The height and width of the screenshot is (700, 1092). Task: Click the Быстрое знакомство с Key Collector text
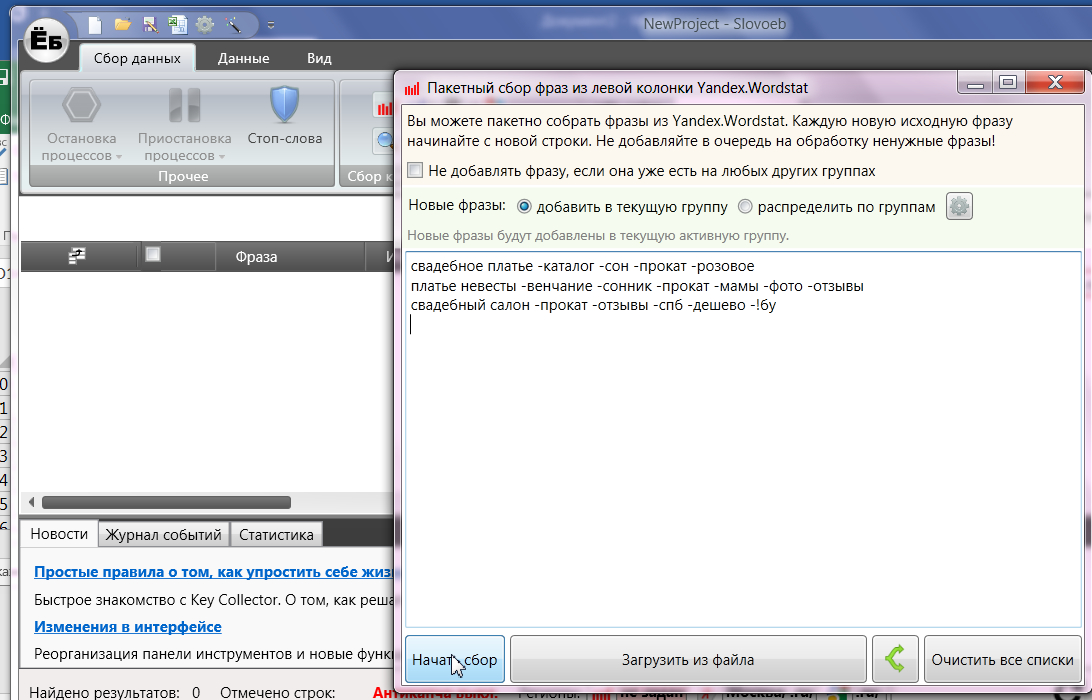214,600
